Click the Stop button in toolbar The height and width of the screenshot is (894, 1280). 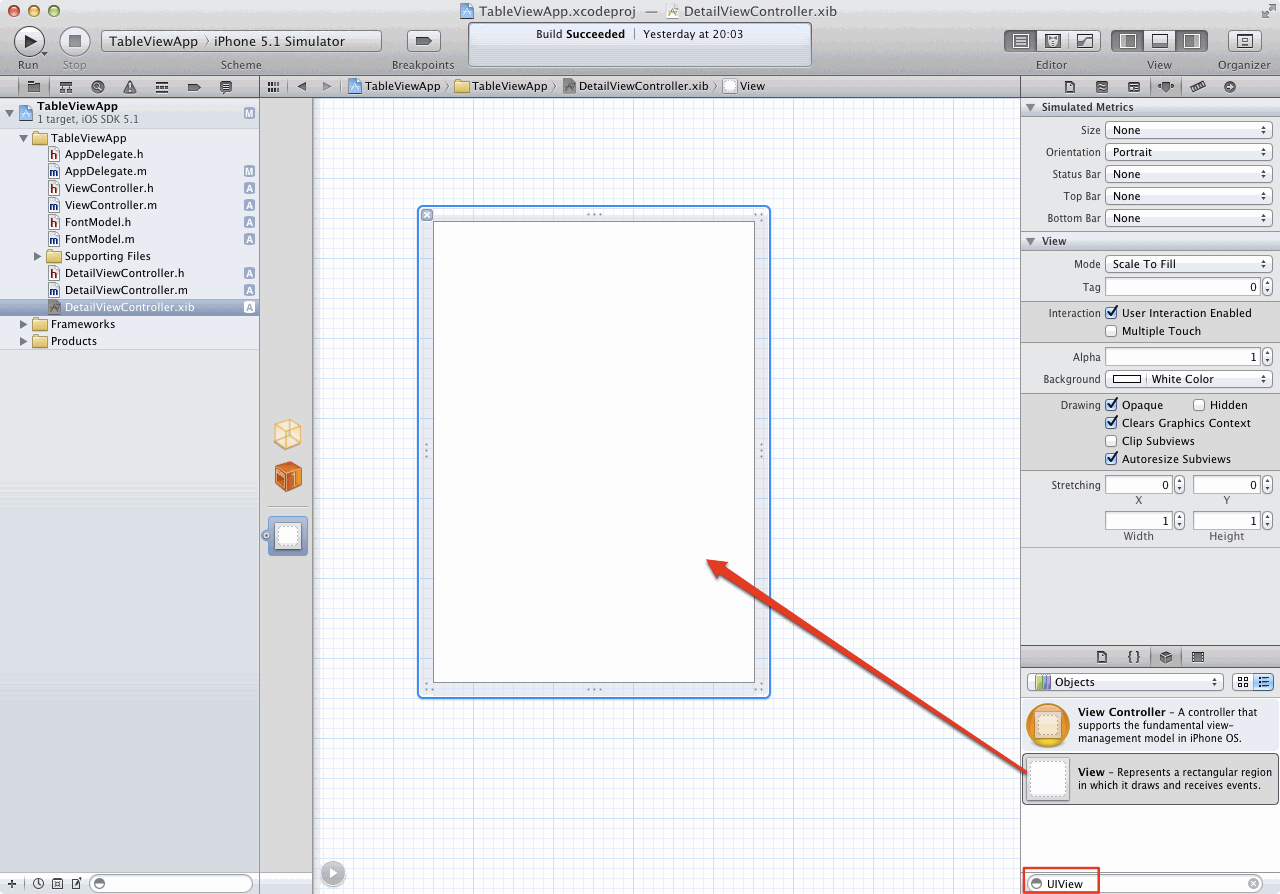pos(74,41)
